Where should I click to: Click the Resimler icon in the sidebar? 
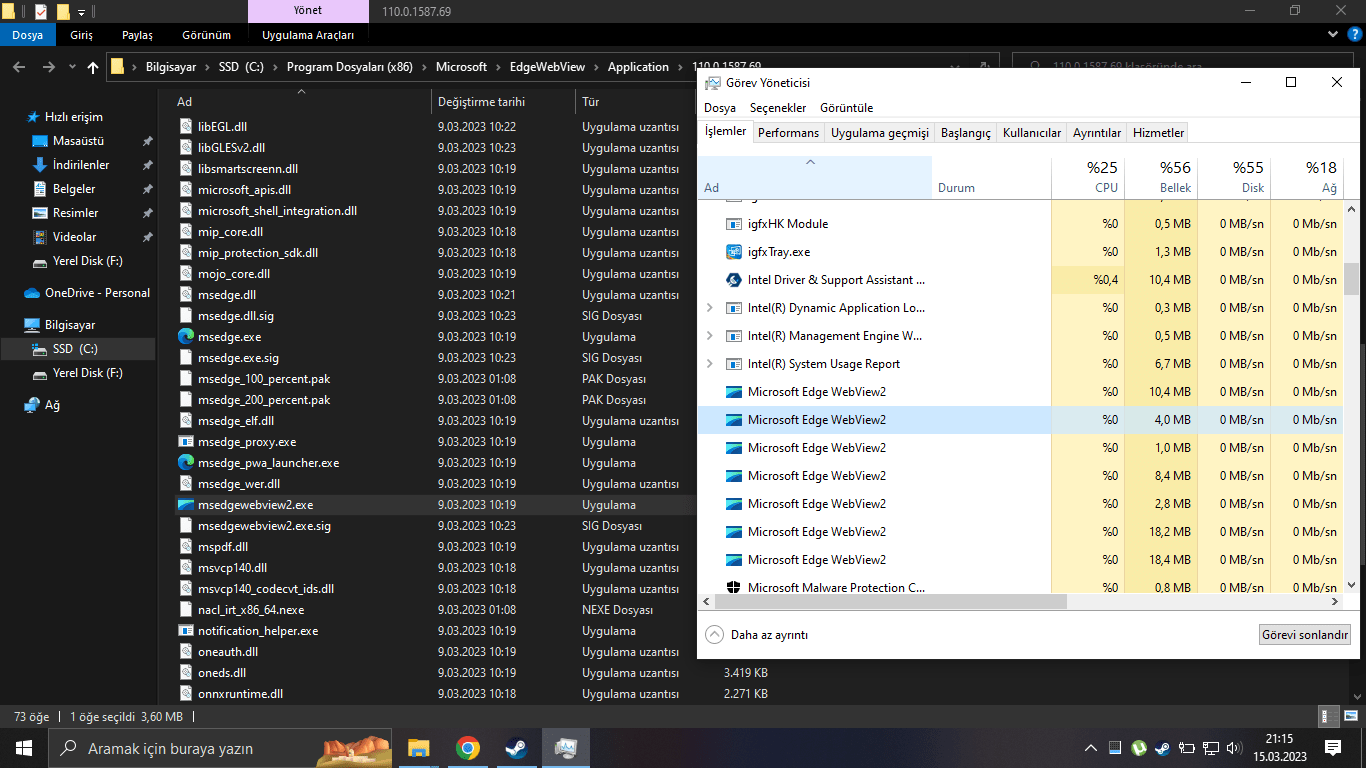point(40,213)
